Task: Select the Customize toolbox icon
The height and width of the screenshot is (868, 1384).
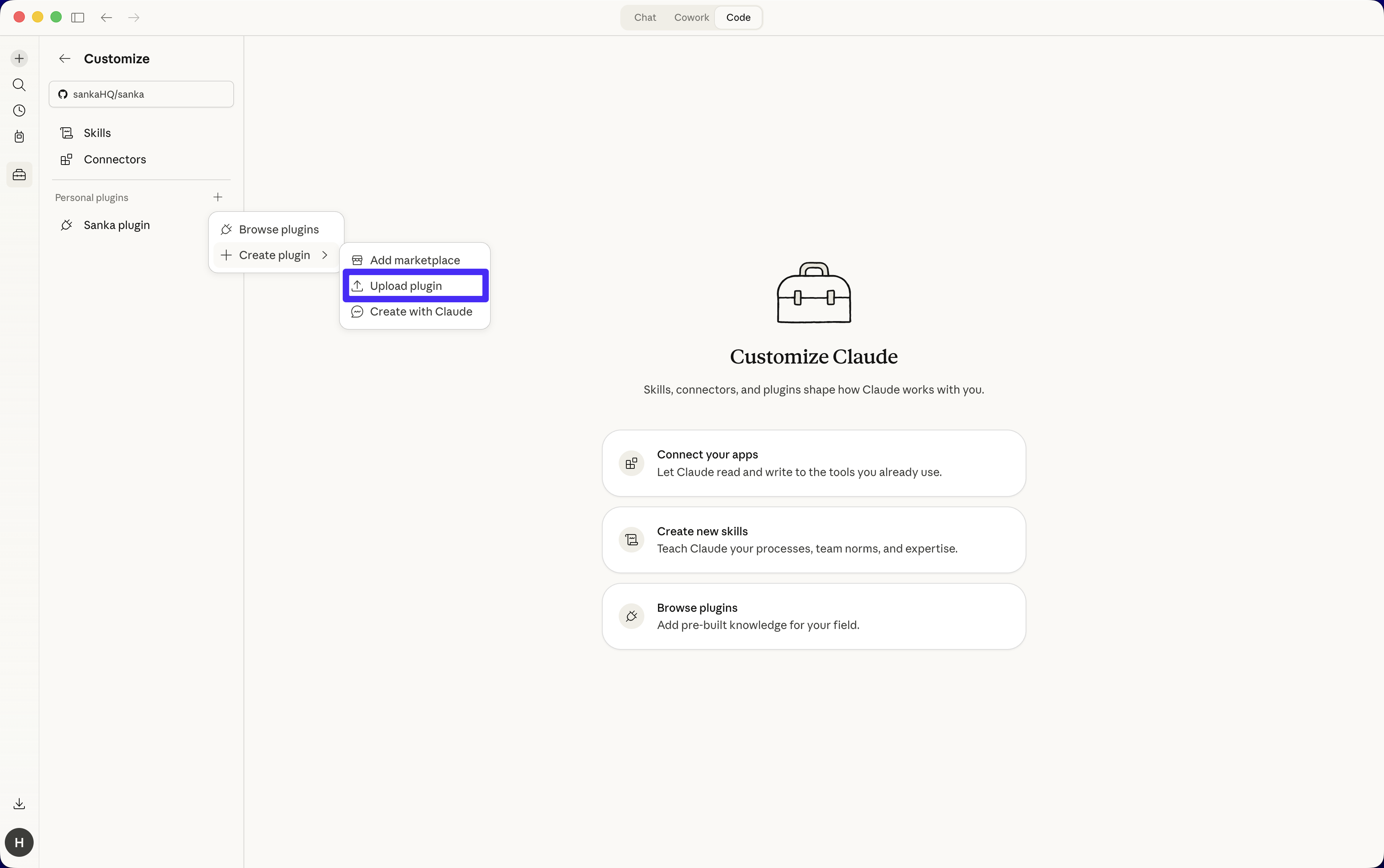Action: (19, 175)
